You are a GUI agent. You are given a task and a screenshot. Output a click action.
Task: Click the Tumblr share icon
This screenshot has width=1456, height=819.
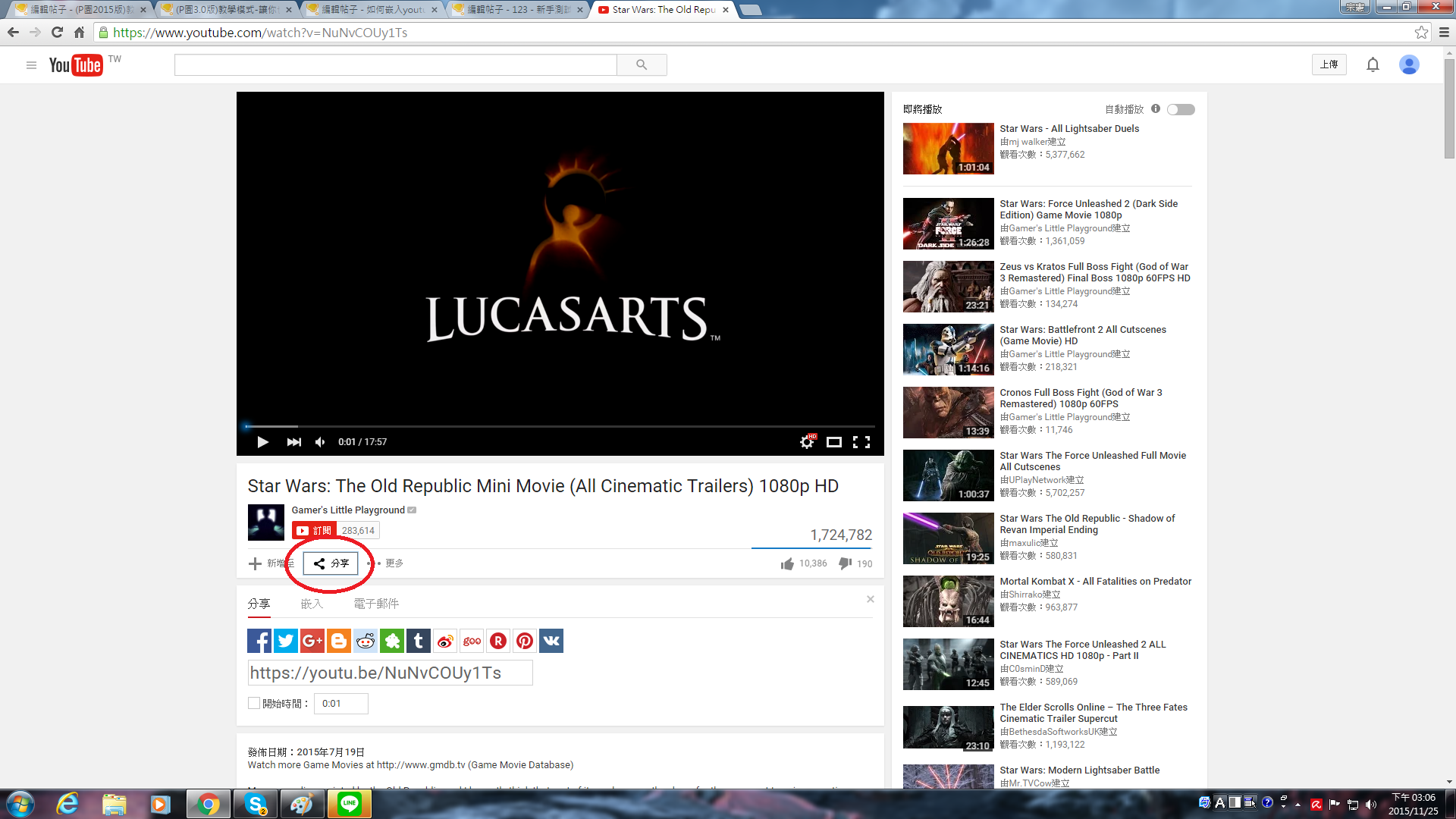point(419,641)
